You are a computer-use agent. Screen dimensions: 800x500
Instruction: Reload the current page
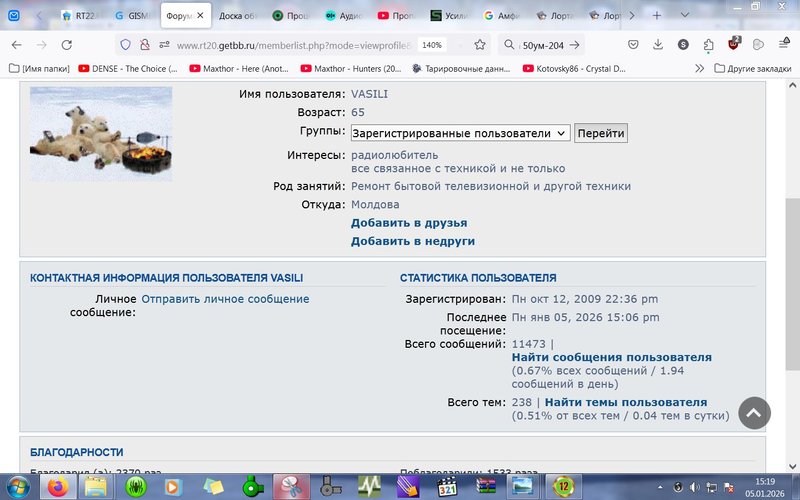click(66, 45)
